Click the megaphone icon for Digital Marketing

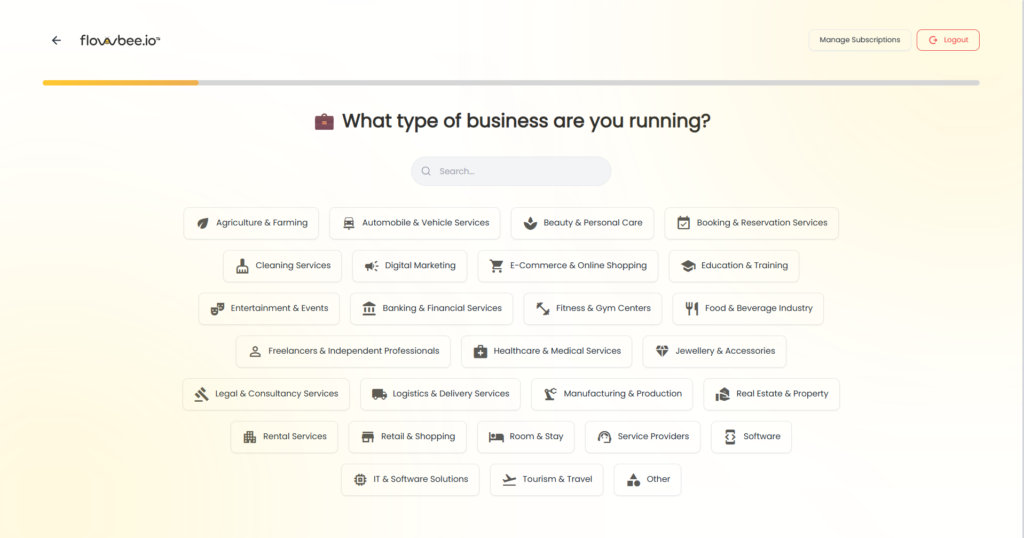[x=372, y=266]
